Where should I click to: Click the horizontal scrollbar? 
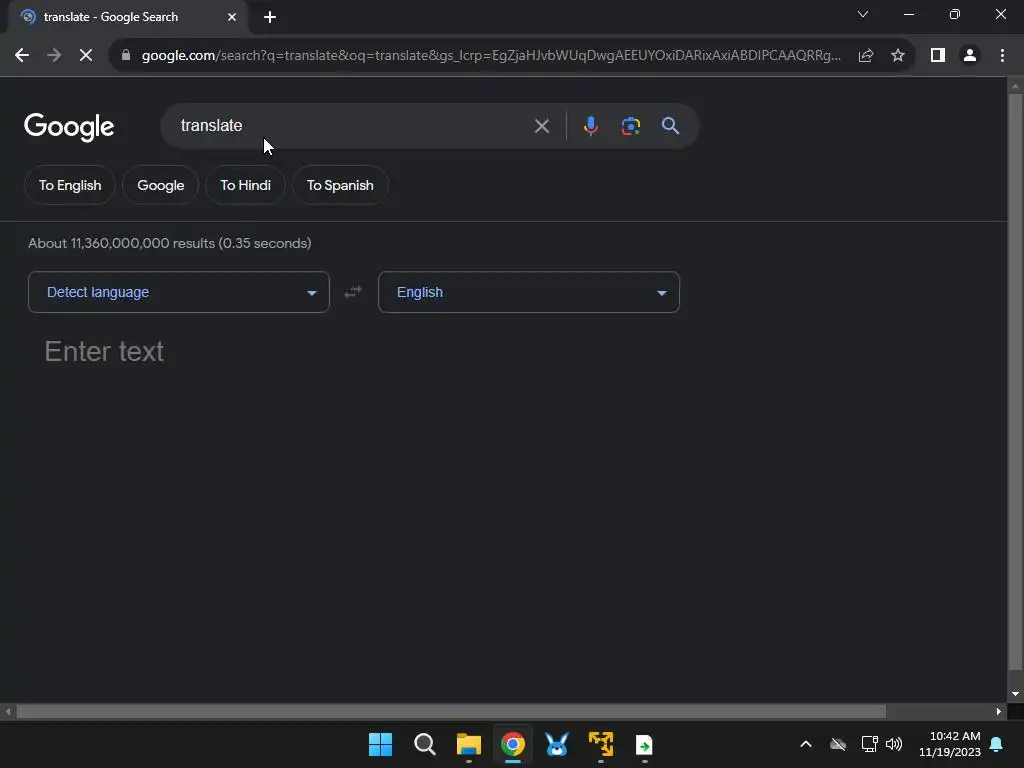tap(451, 712)
